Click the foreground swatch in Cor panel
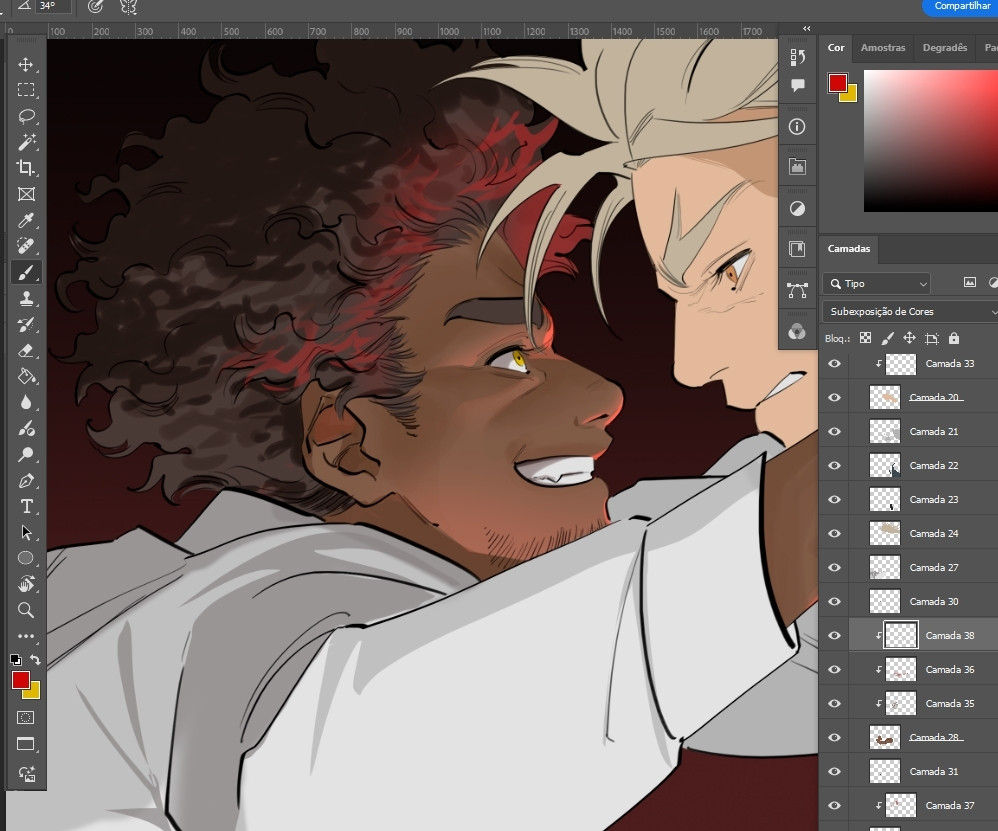 [x=838, y=83]
